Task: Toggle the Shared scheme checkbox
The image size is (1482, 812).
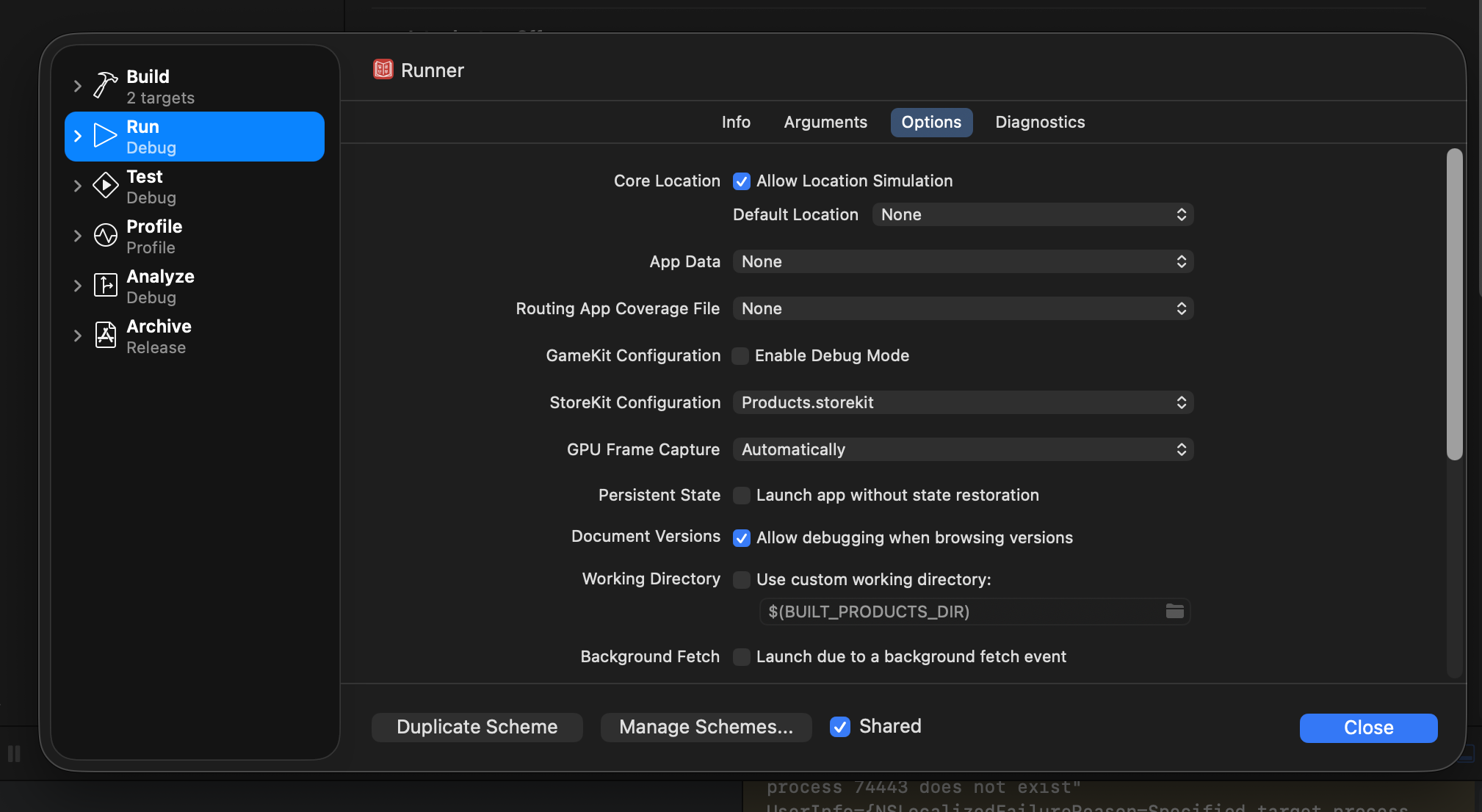Action: 839,727
